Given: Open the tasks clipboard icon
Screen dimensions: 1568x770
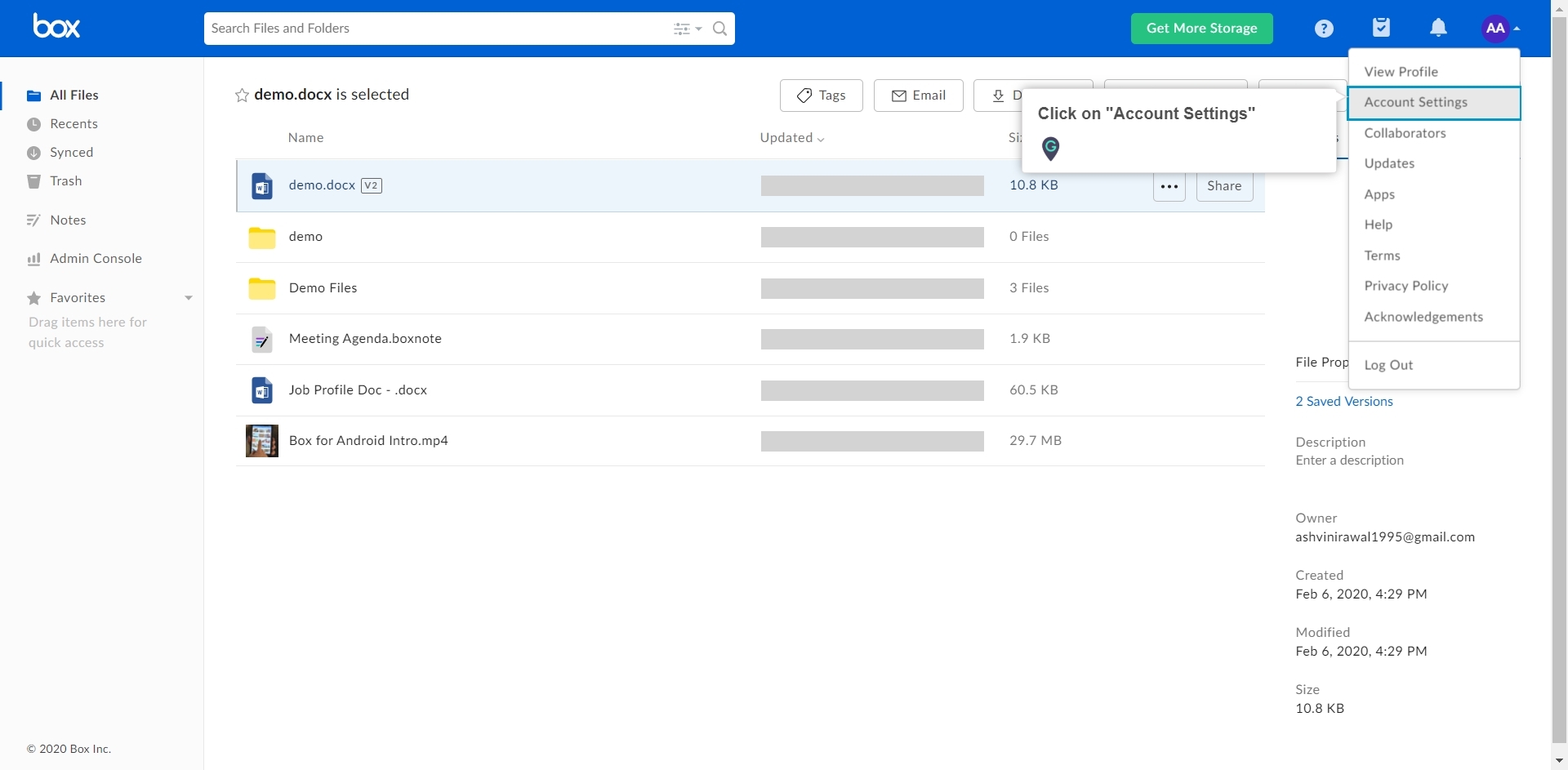Looking at the screenshot, I should (x=1381, y=27).
